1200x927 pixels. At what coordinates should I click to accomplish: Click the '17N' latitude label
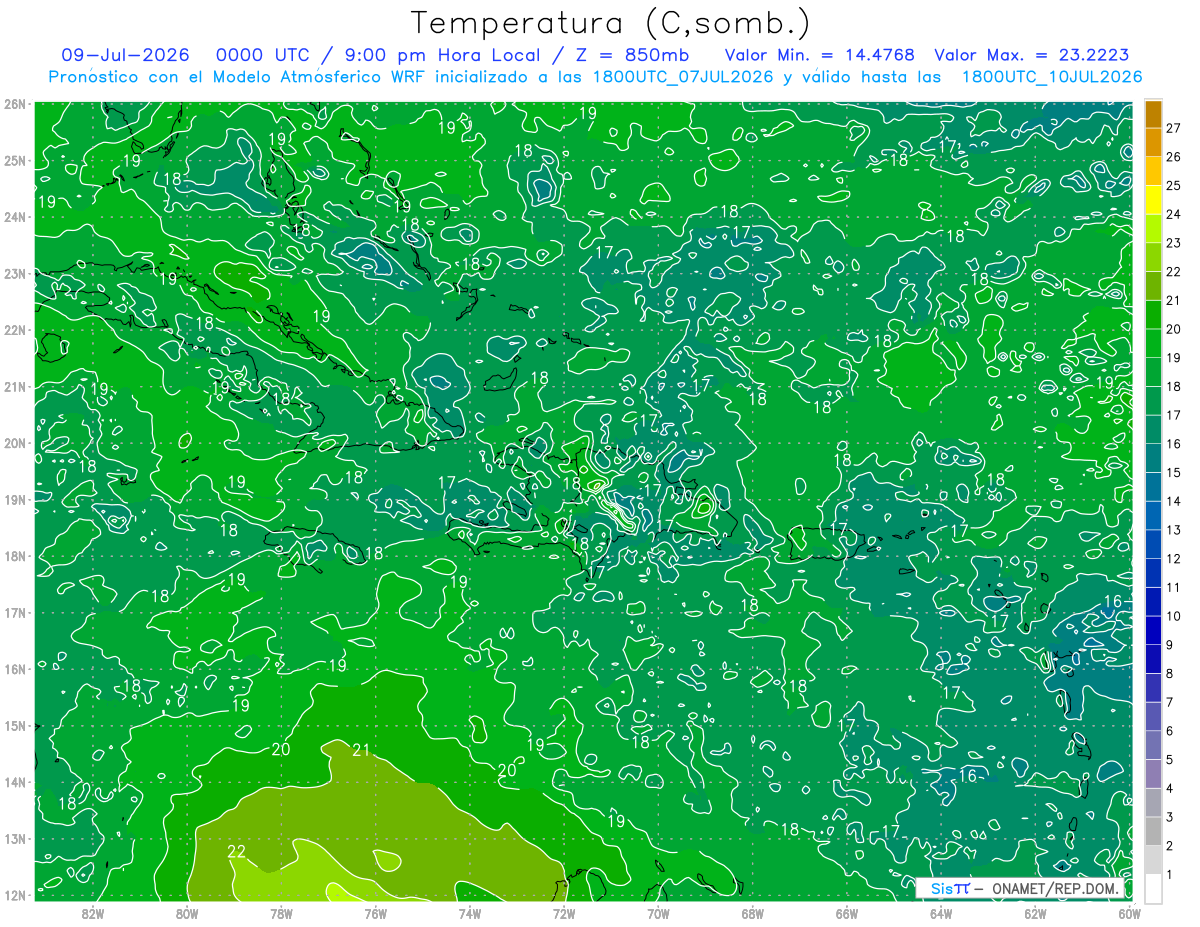pyautogui.click(x=15, y=613)
